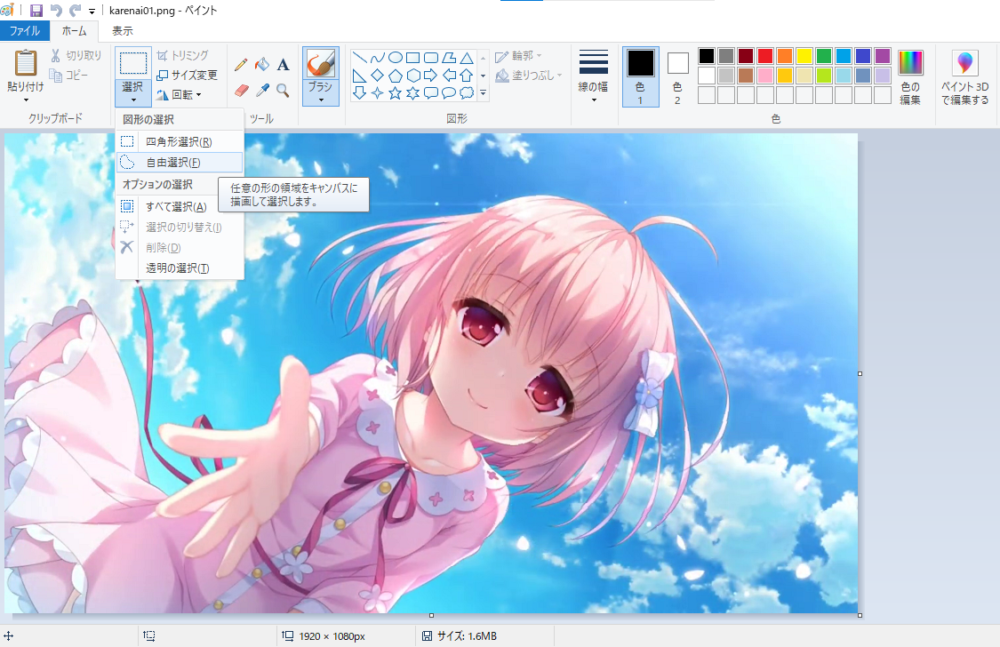1000x647 pixels.
Task: Click Redo in quick access toolbar
Action: [75, 10]
